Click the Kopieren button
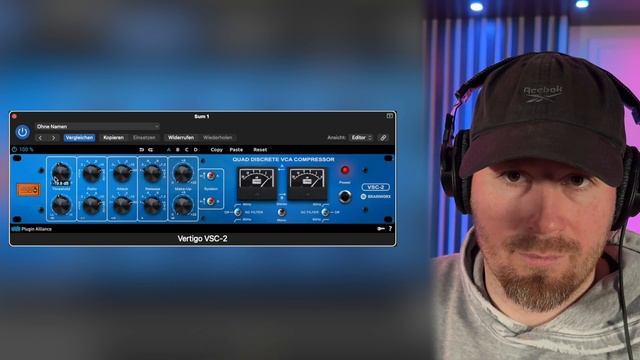 [x=113, y=138]
